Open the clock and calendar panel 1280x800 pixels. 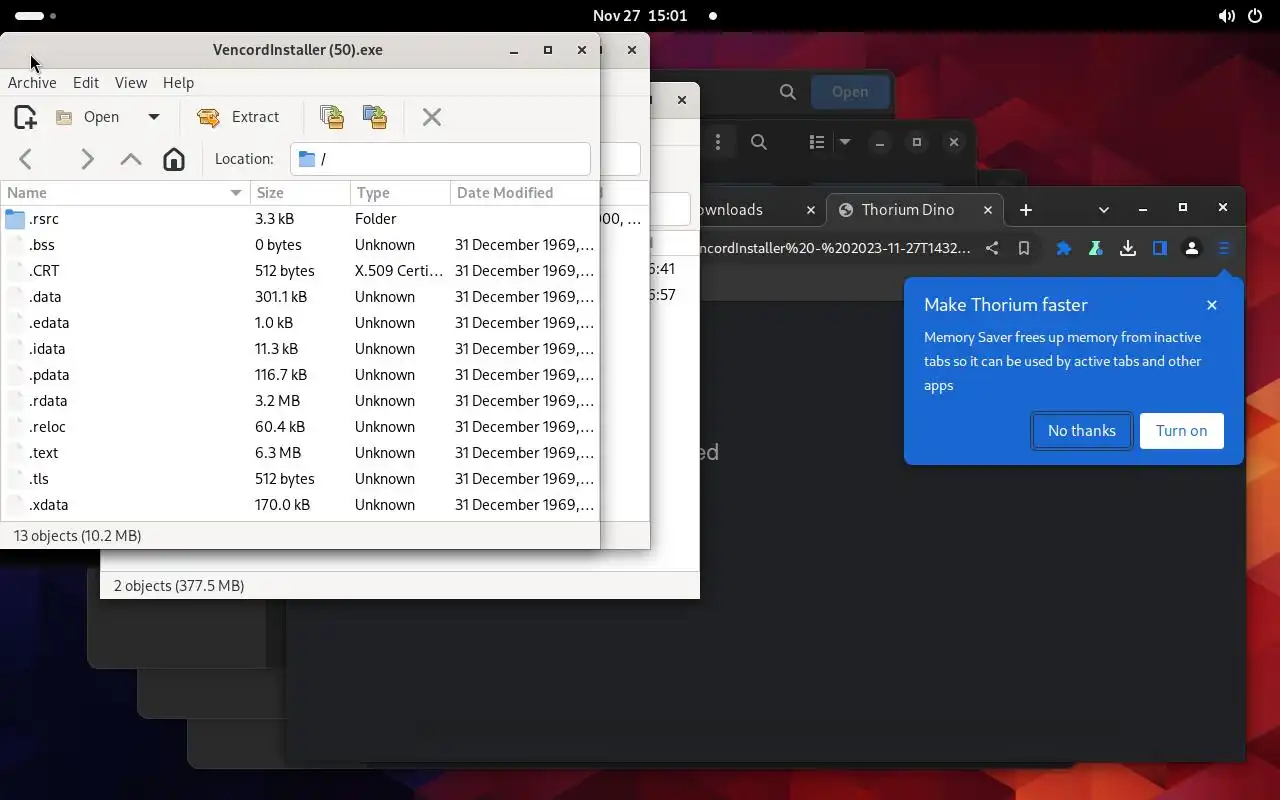point(640,16)
